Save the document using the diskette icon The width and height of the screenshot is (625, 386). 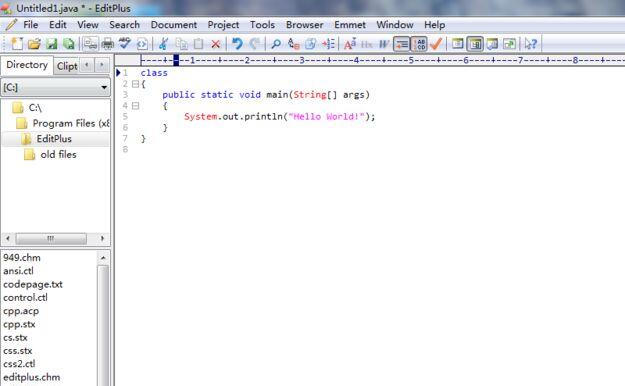(51, 43)
